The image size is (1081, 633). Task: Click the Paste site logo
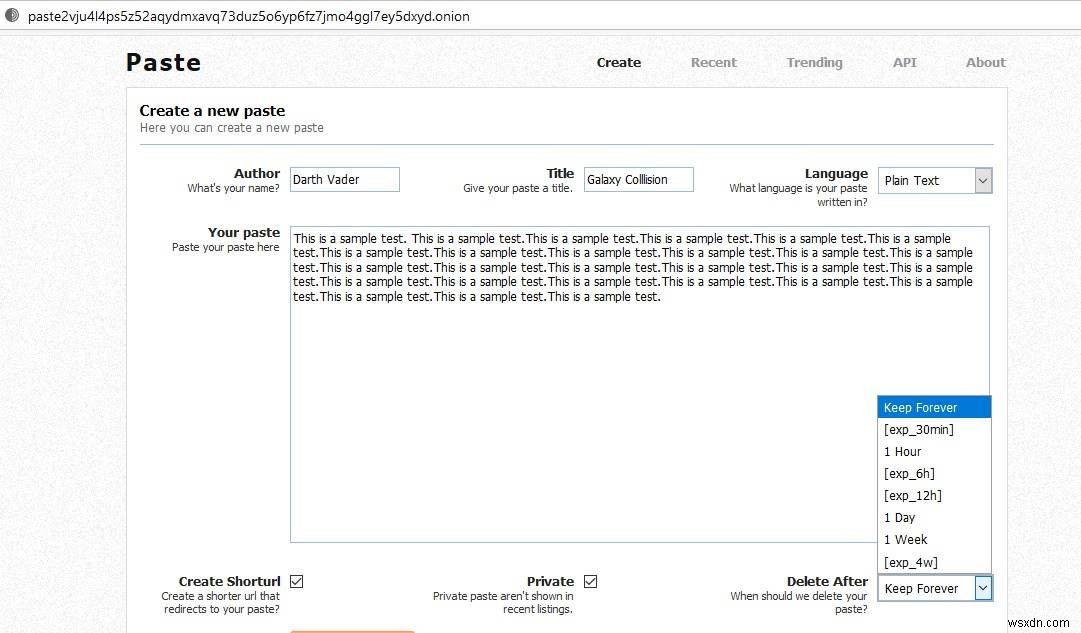[162, 62]
